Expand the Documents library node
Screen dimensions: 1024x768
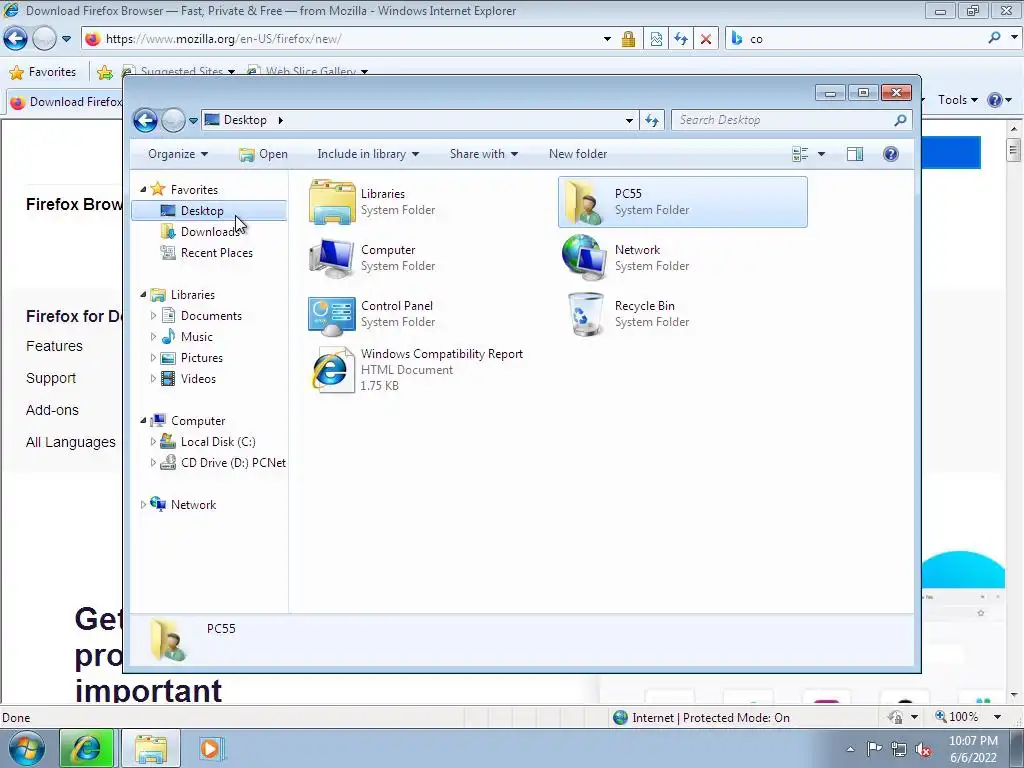pyautogui.click(x=153, y=316)
